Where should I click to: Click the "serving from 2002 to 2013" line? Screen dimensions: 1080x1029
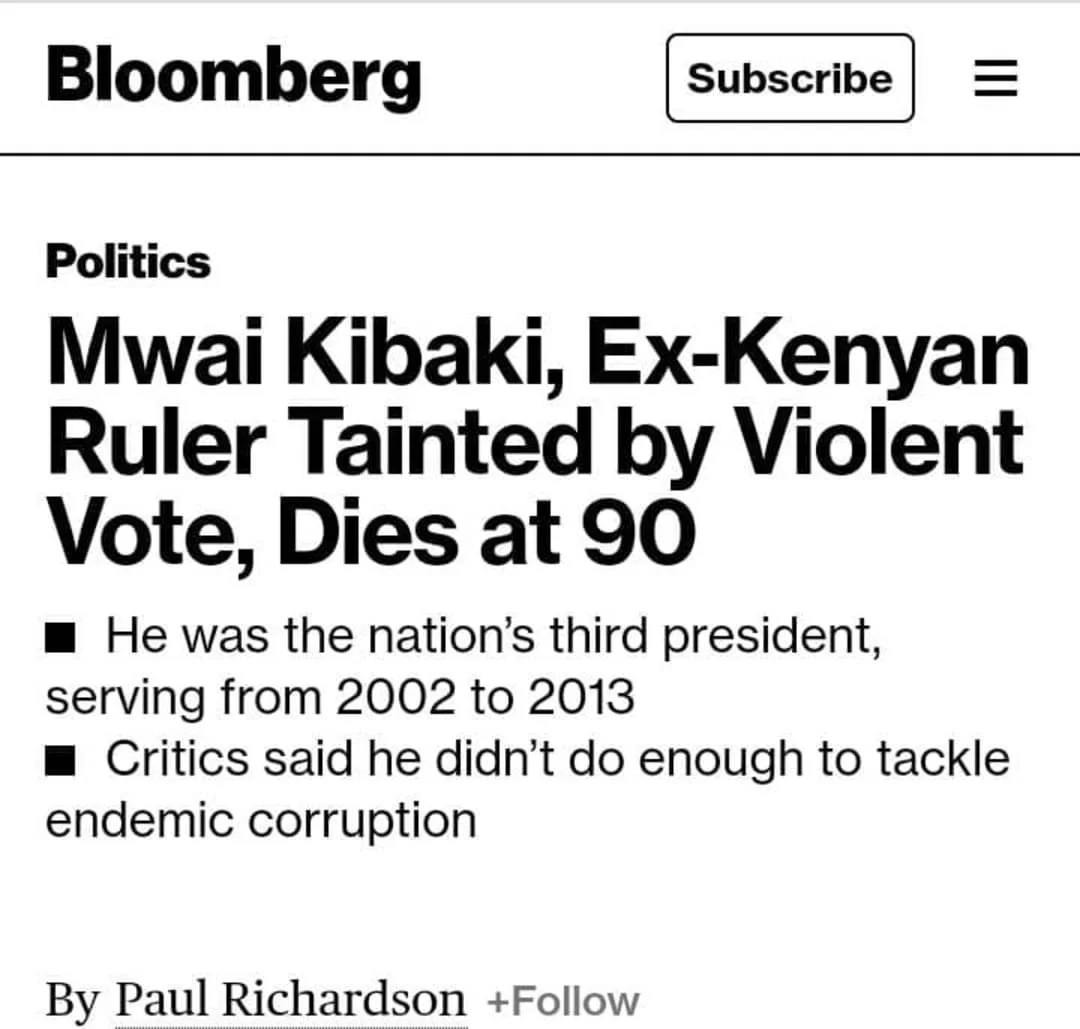tap(340, 697)
